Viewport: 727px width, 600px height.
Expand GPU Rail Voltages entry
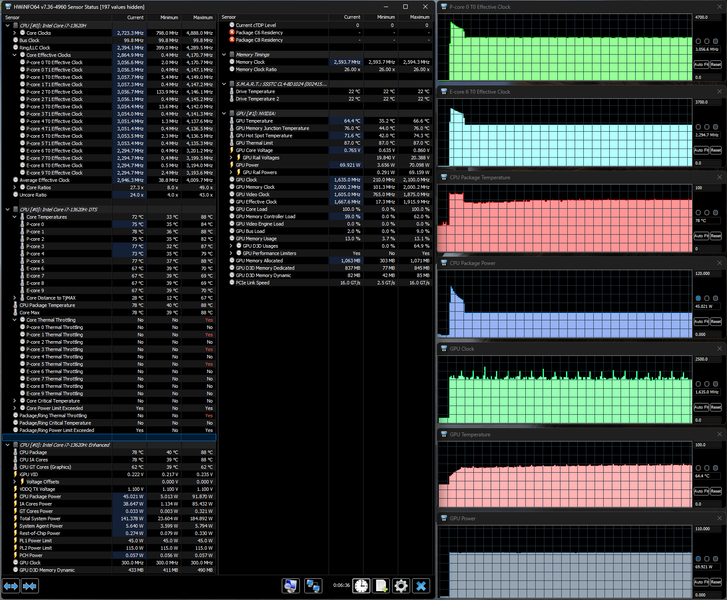point(231,158)
